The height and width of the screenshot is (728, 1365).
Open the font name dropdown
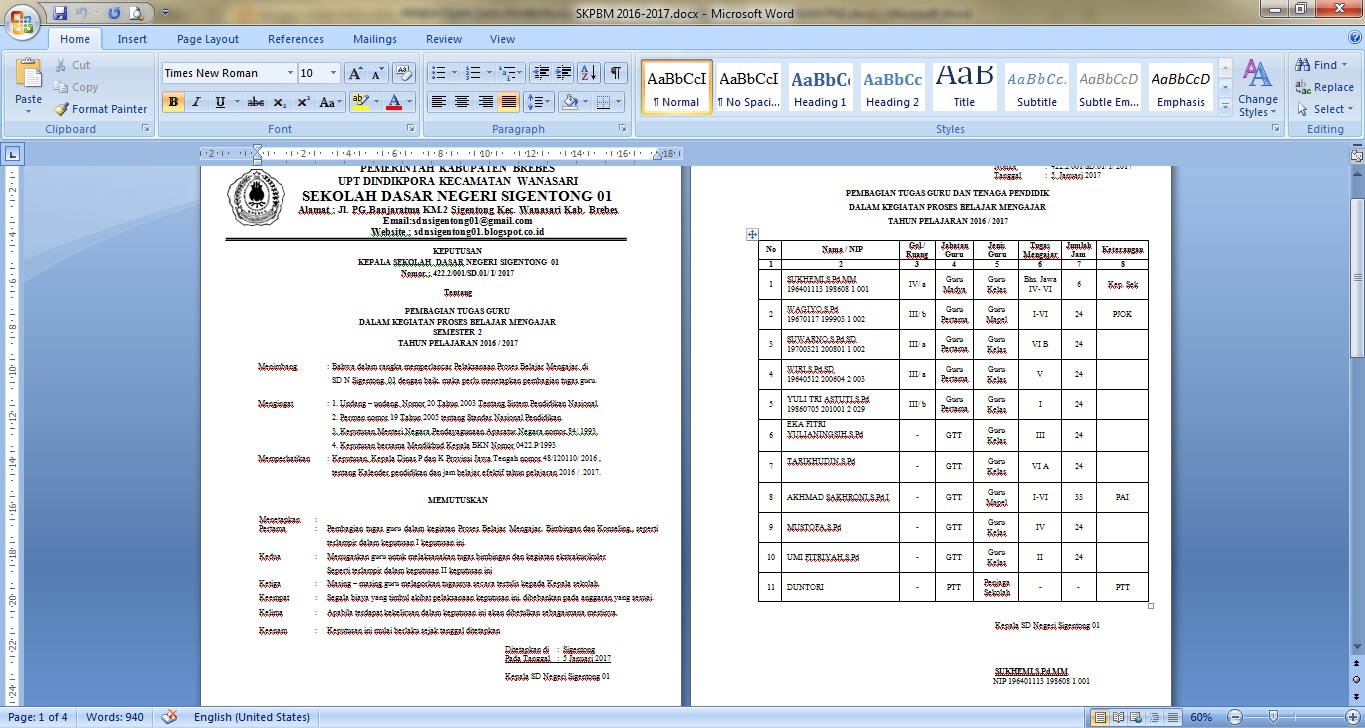point(290,73)
